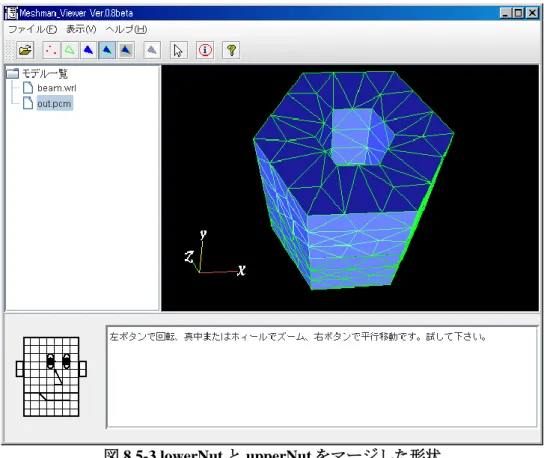Screen dimensions: 544x458
Task: Select the arrow pointer tool
Action: point(178,50)
